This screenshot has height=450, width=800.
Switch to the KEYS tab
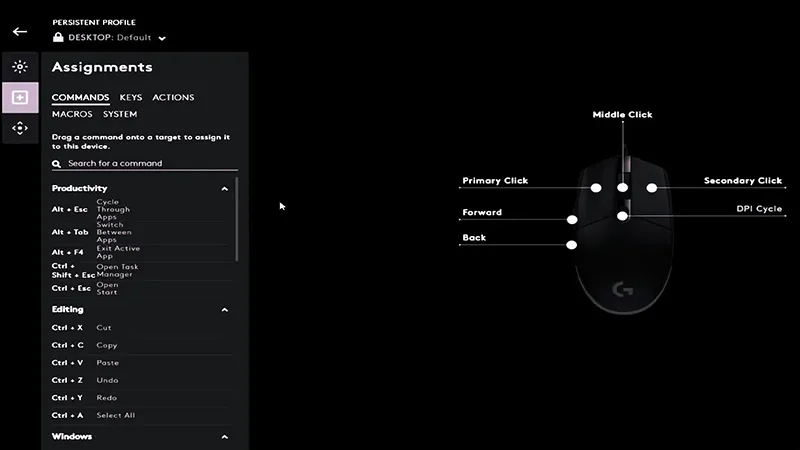(131, 98)
